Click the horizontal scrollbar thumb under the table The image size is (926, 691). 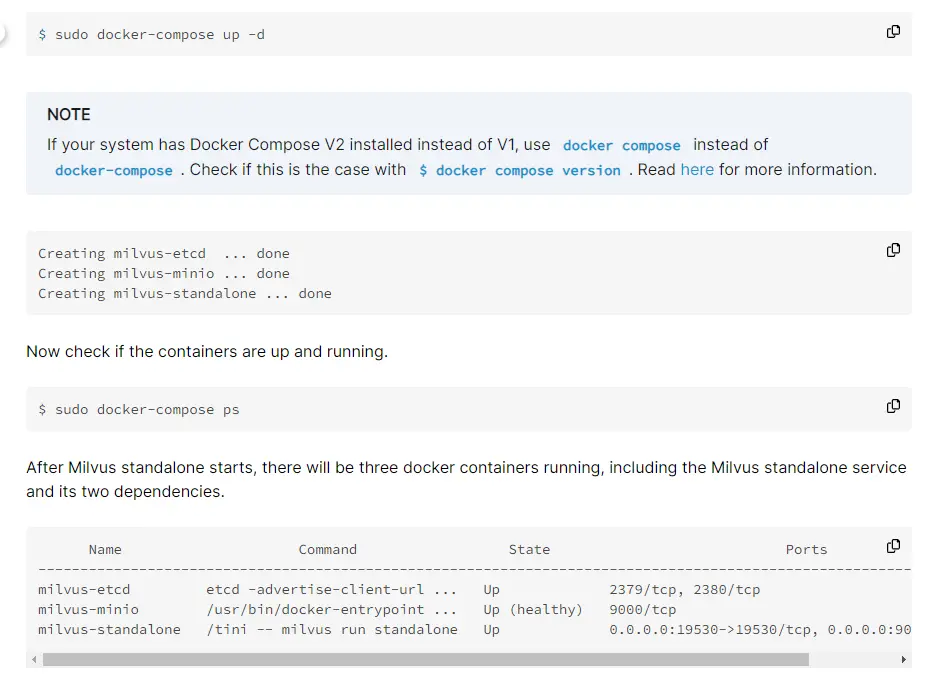click(x=426, y=659)
